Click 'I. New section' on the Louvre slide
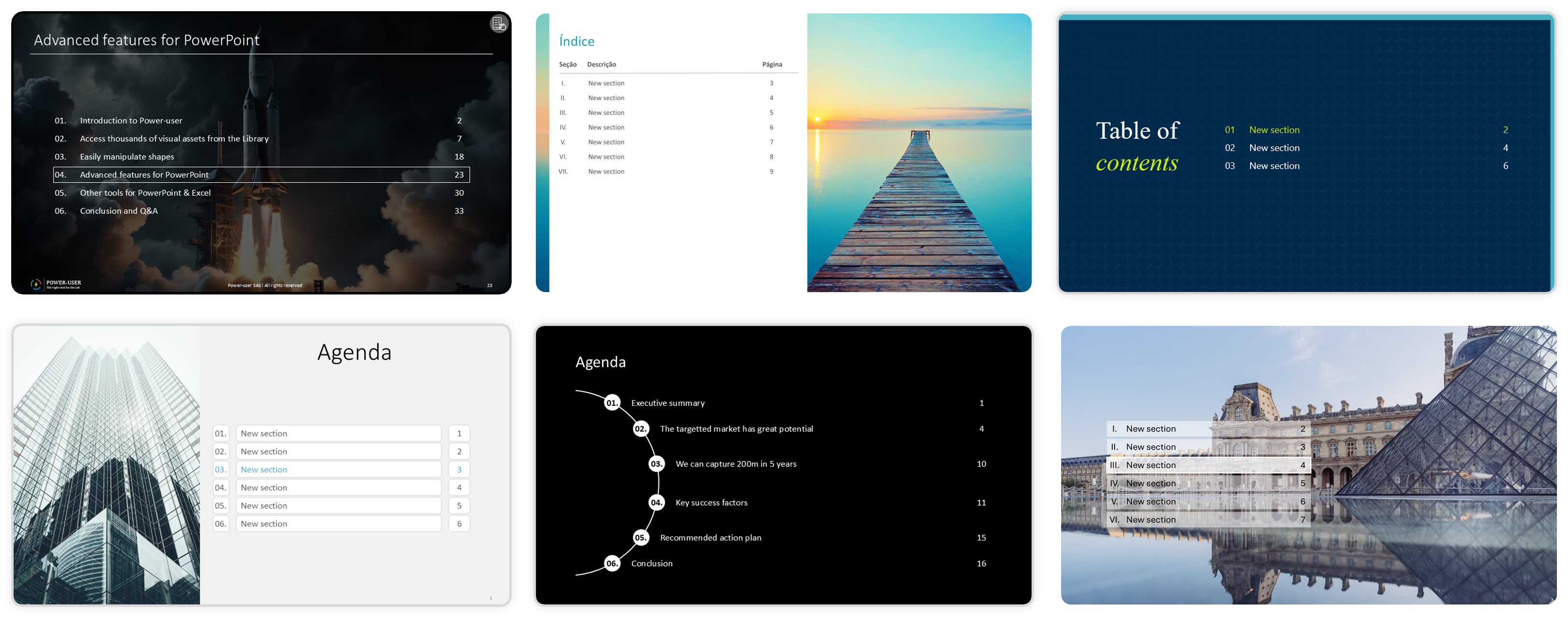The image size is (1568, 618). coord(1208,429)
